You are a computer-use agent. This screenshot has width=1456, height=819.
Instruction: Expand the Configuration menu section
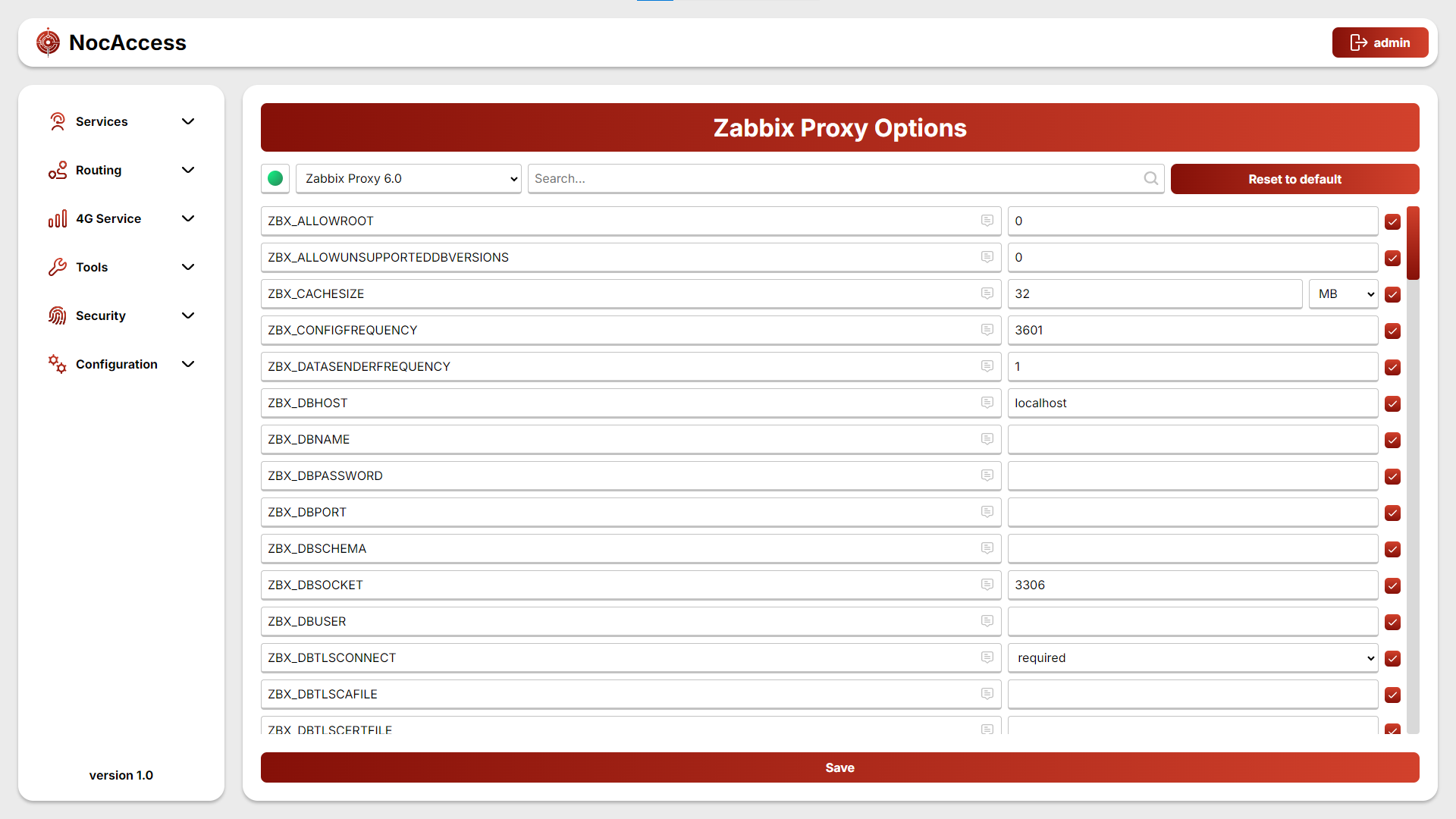tap(120, 363)
